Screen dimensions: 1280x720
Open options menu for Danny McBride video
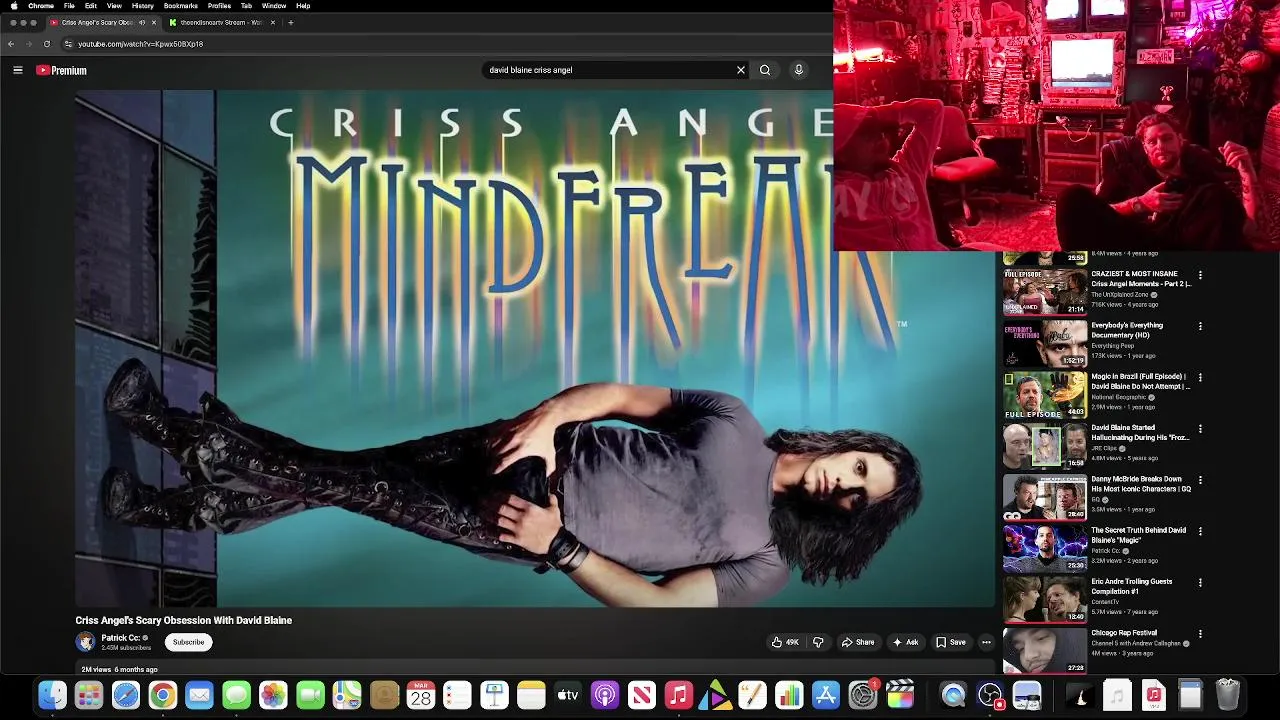coord(1200,480)
